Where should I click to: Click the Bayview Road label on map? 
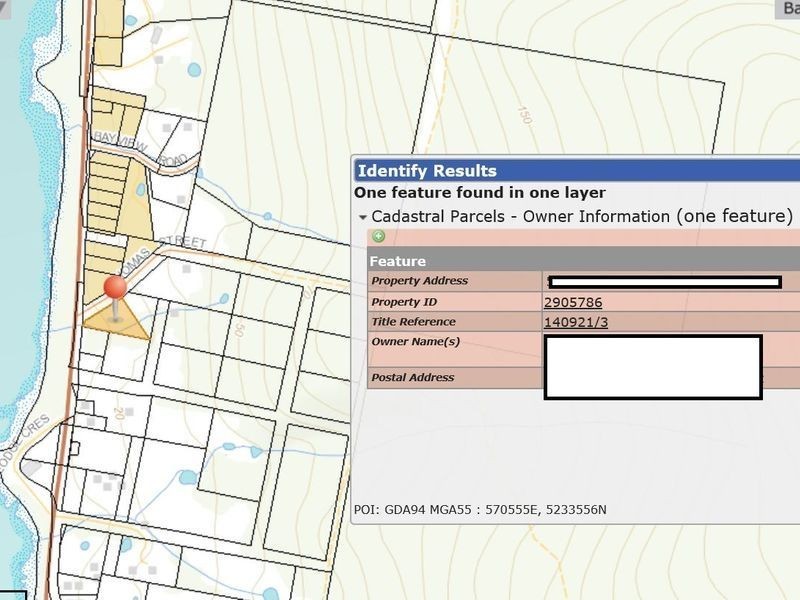coord(141,148)
